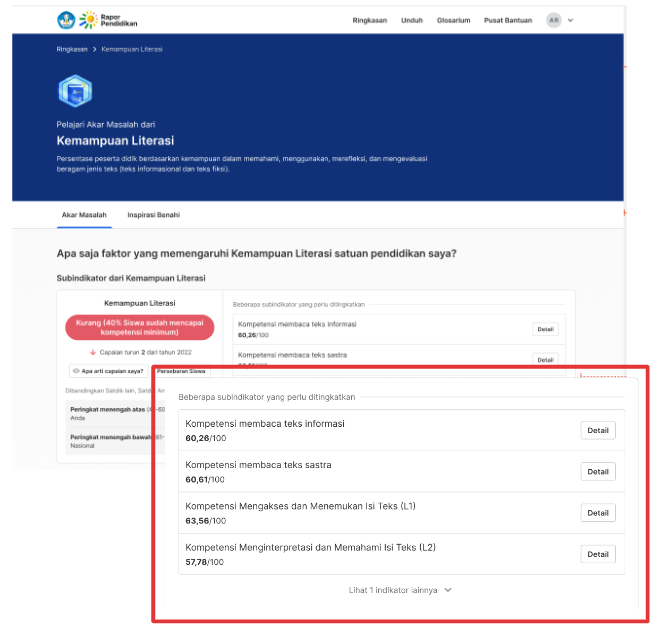This screenshot has height=630, width=657.
Task: Open Apa arti capaian saya? button
Action: click(109, 371)
